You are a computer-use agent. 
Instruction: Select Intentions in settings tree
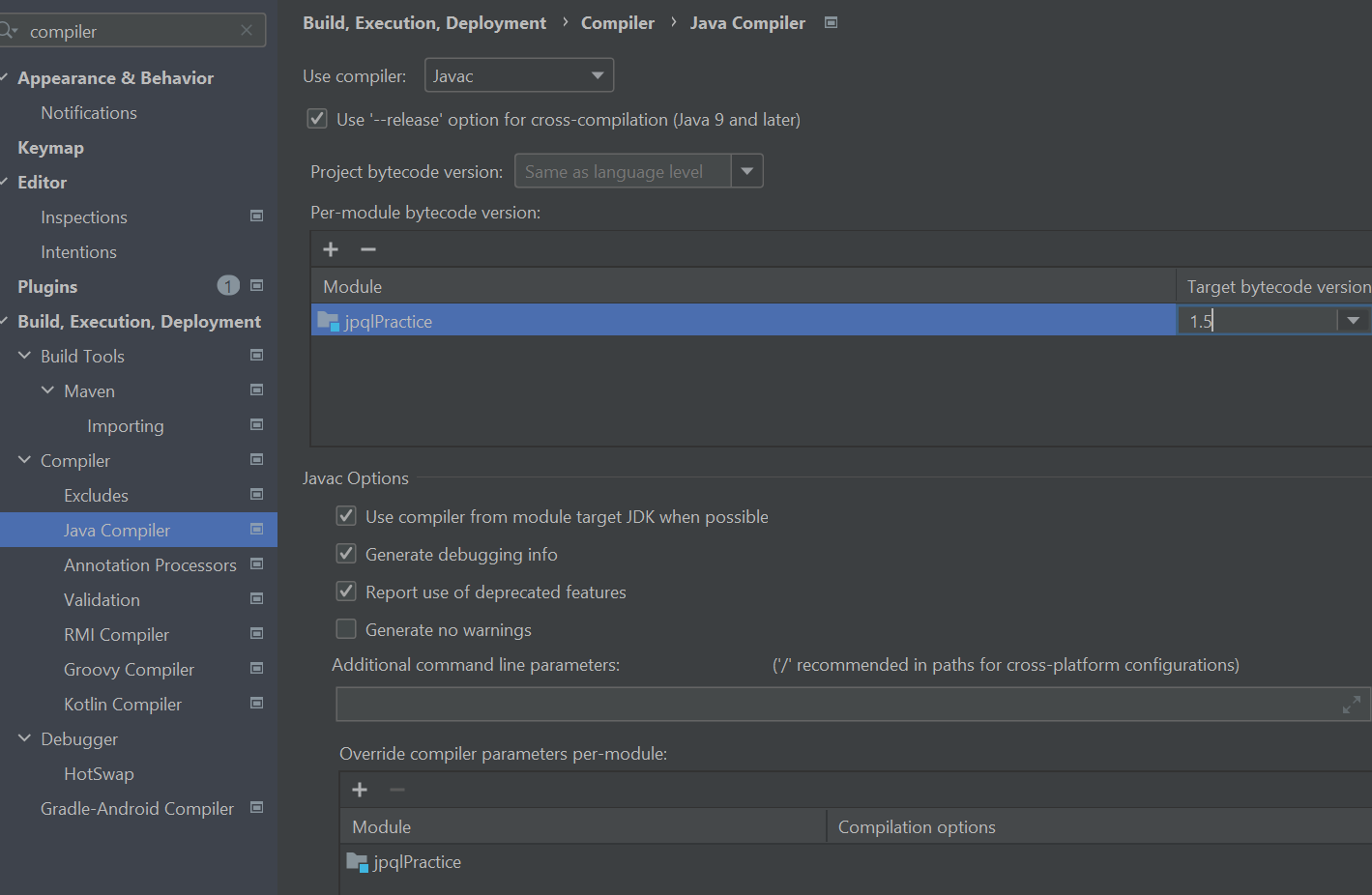pyautogui.click(x=78, y=252)
